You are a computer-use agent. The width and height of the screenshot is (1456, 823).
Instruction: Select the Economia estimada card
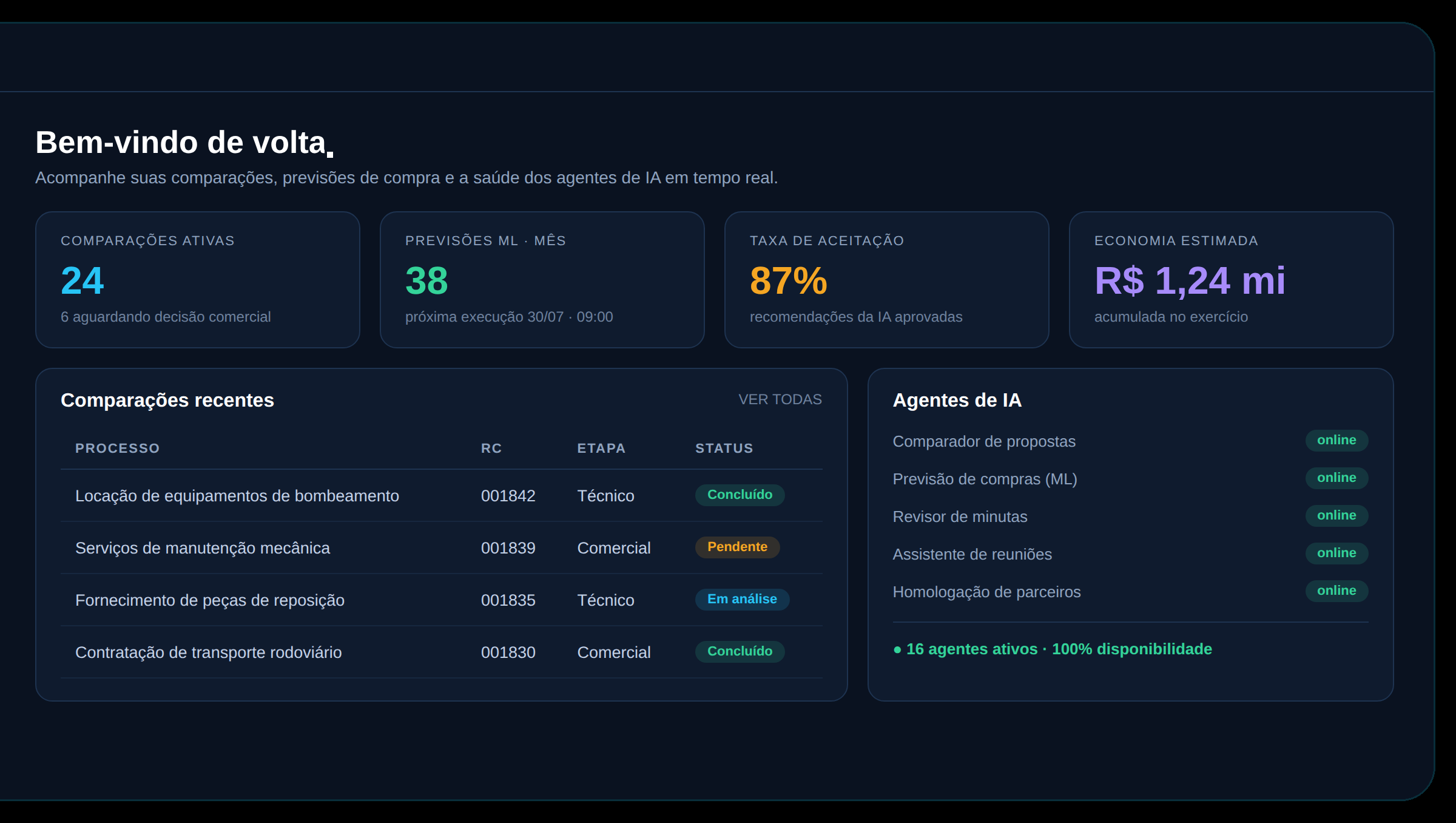coord(1232,280)
